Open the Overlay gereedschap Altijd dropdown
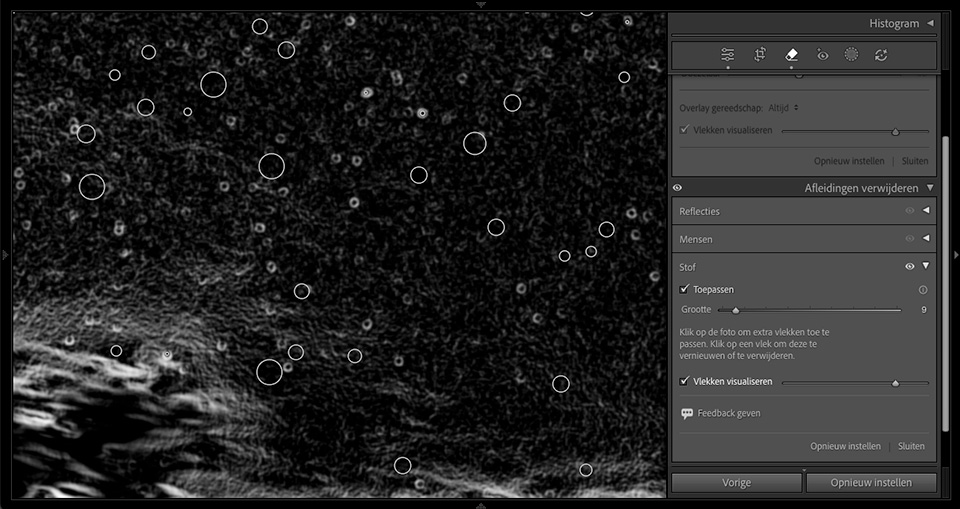Viewport: 960px width, 509px height. point(783,108)
